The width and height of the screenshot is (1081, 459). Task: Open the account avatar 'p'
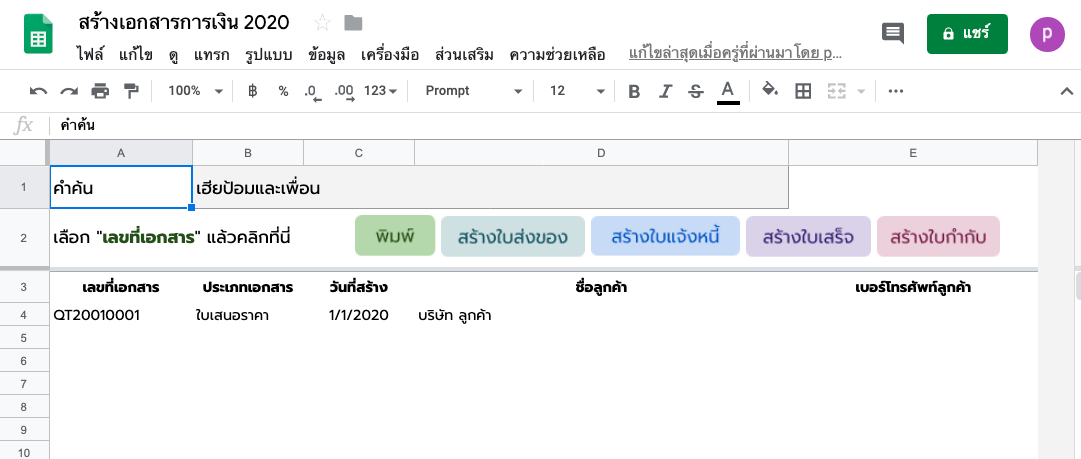1047,34
